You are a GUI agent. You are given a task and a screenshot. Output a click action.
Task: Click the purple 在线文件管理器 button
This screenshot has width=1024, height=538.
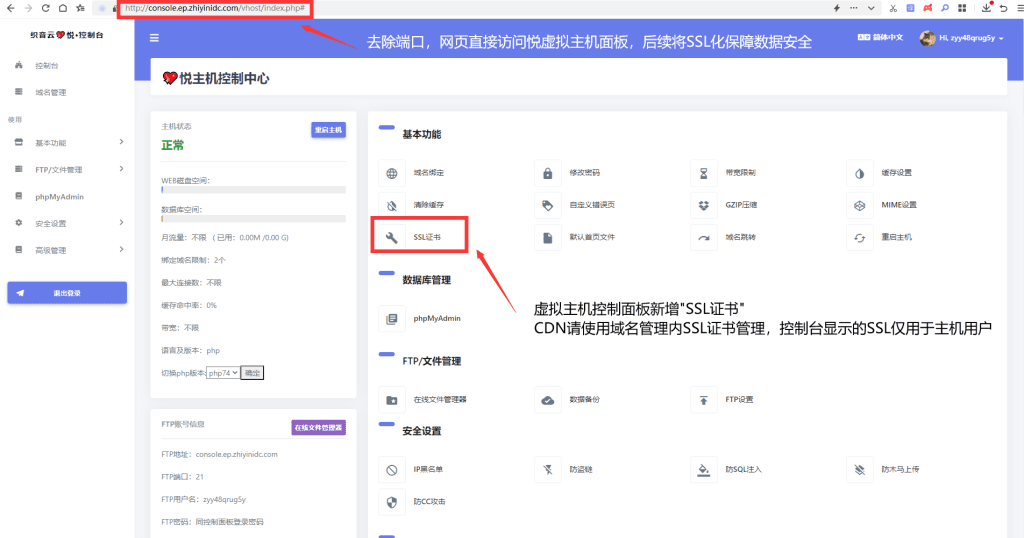pos(318,427)
